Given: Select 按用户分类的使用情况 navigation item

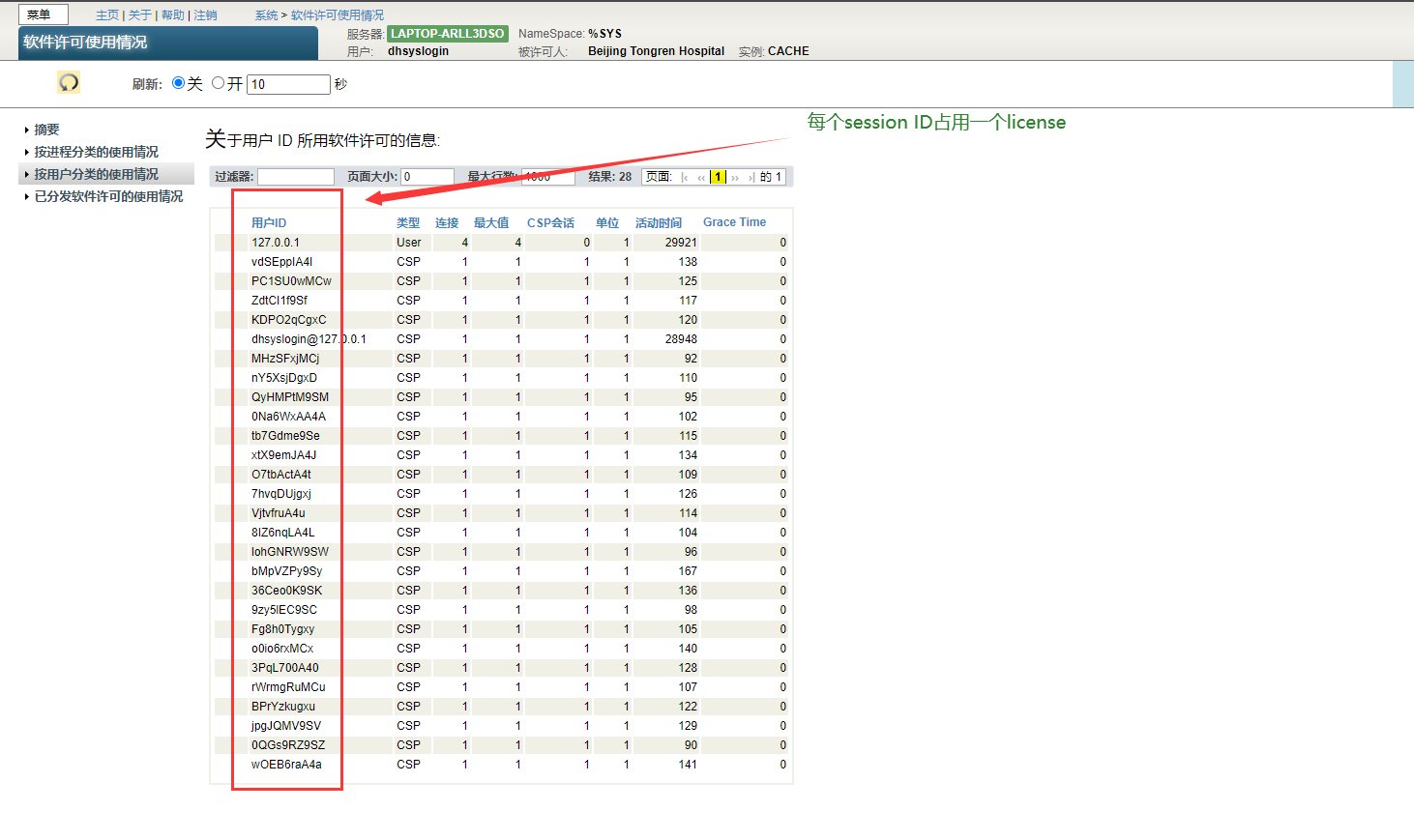Looking at the screenshot, I should [96, 174].
